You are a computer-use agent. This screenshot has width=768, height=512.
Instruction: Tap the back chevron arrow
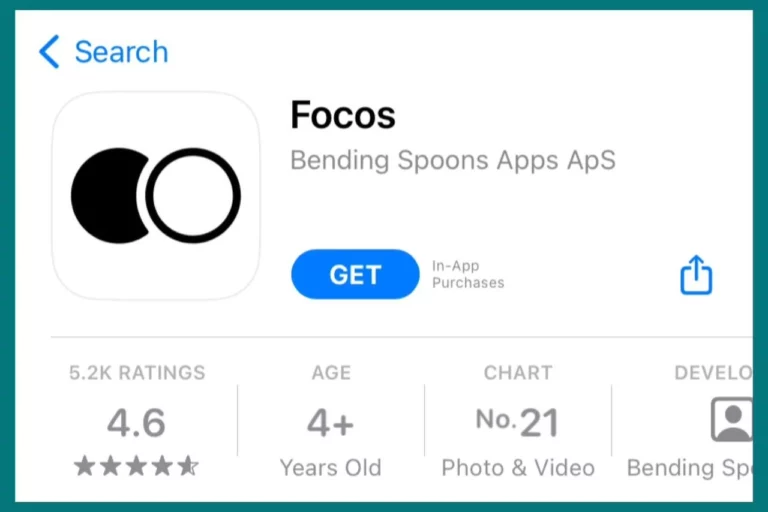pyautogui.click(x=49, y=51)
